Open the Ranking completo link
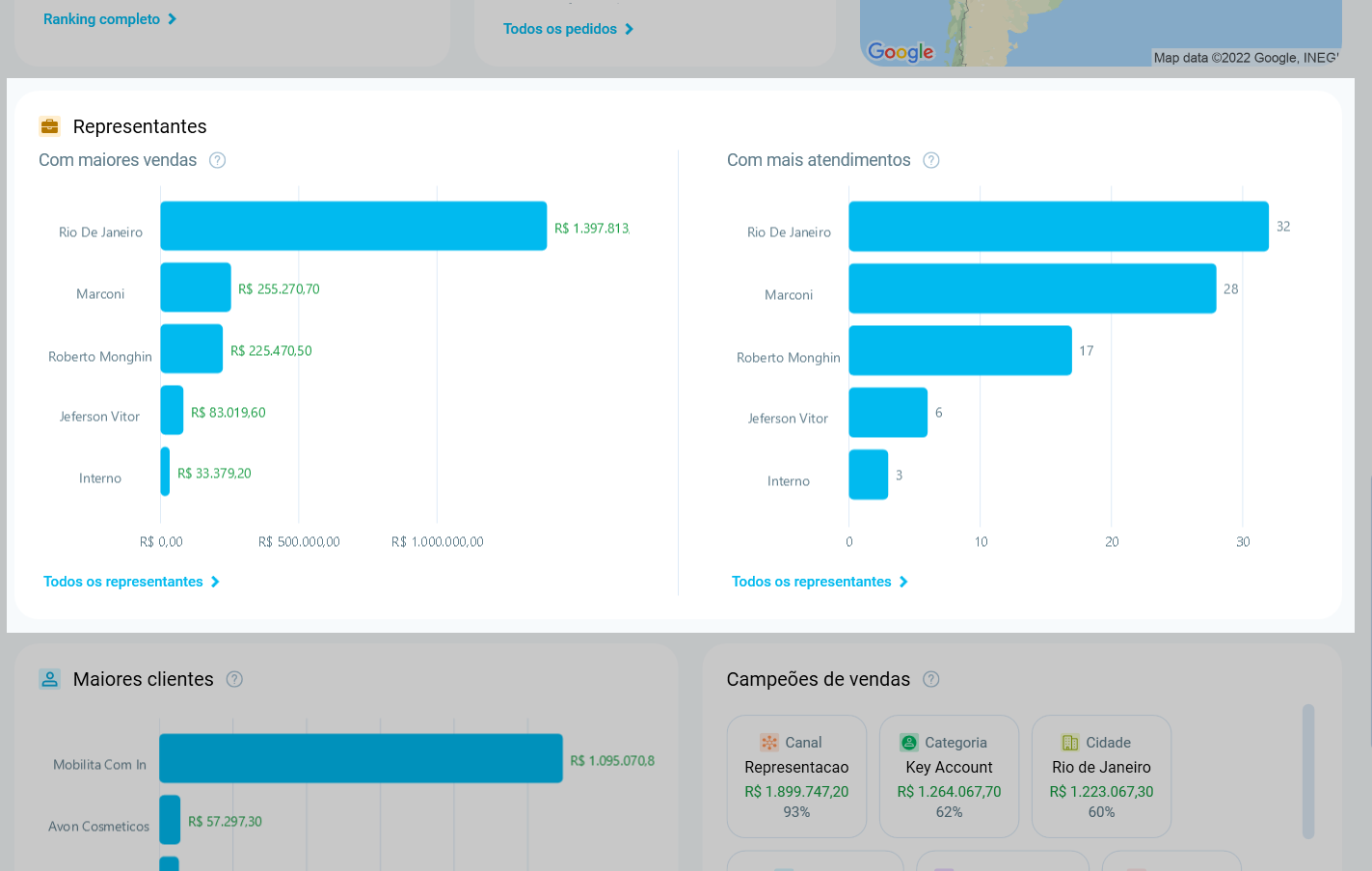 click(101, 19)
